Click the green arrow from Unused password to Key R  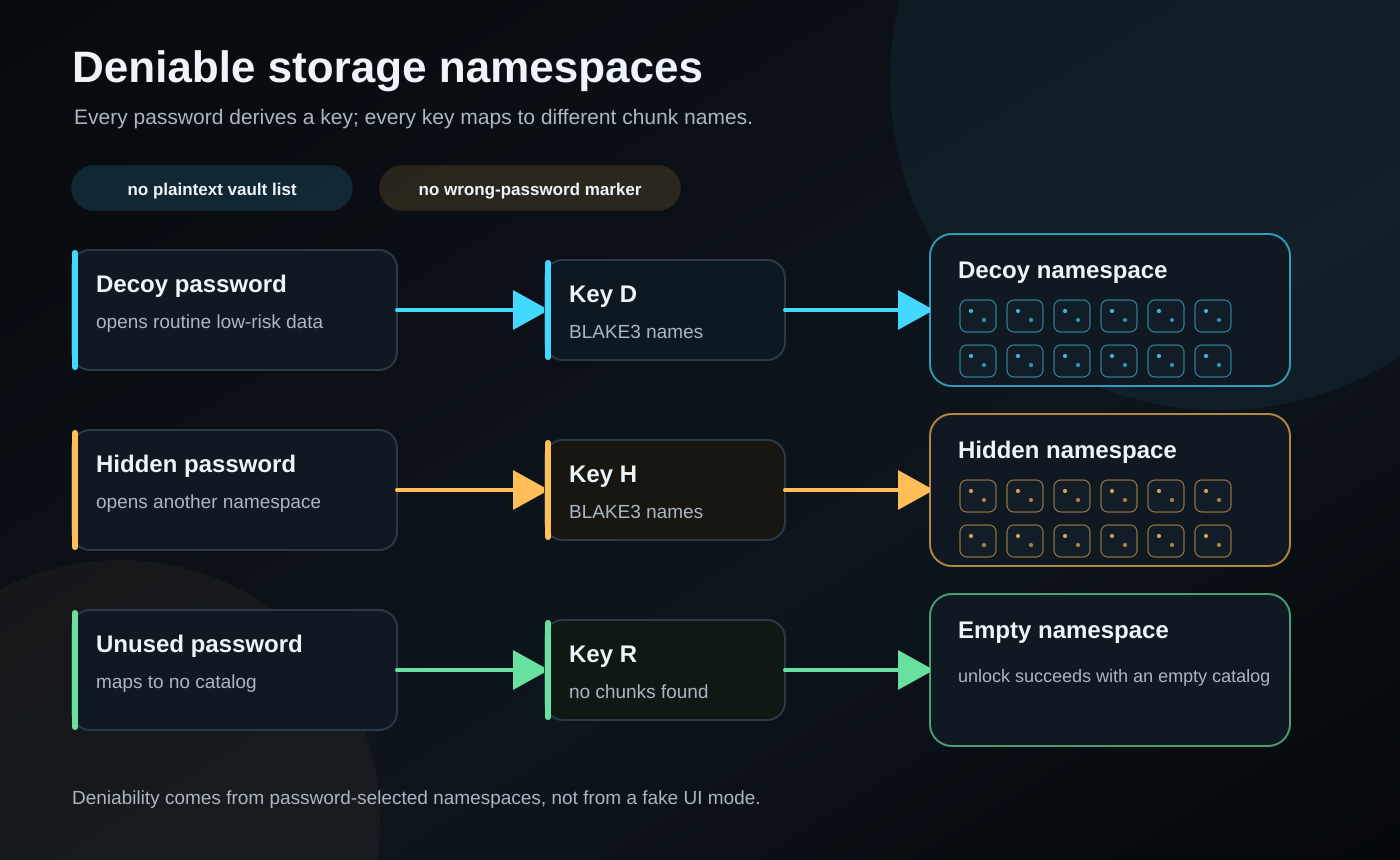tap(471, 670)
